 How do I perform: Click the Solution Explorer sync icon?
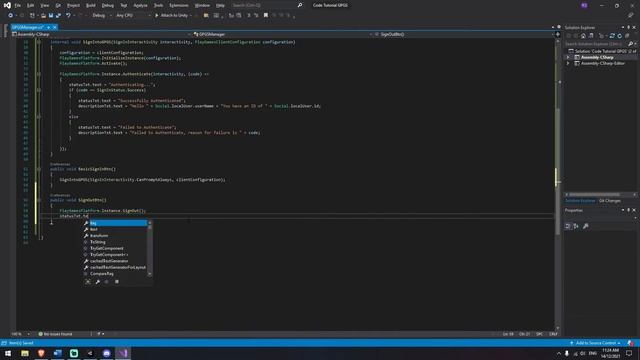(x=612, y=36)
